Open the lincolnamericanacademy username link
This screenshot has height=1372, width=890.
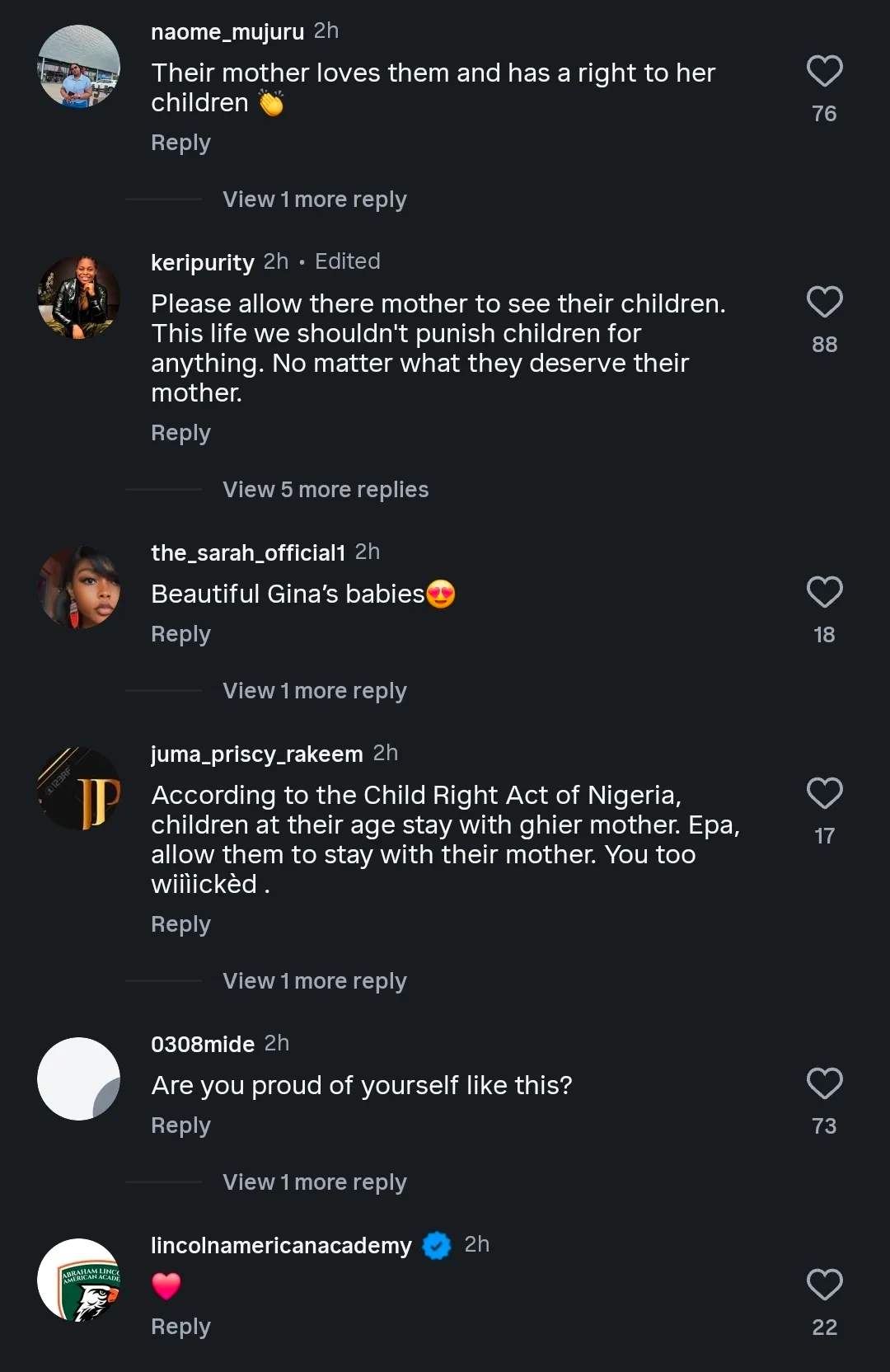coord(281,1245)
